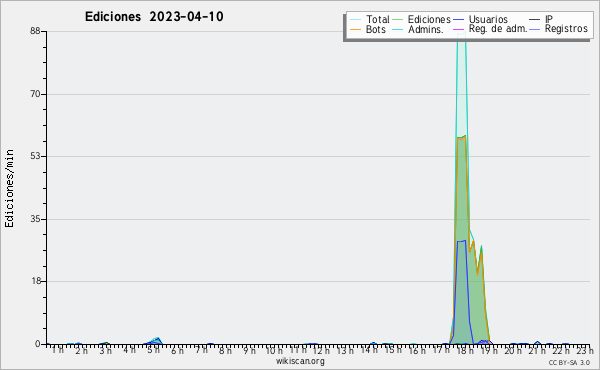Click the y-axis value 0
The image size is (600, 370).
[x=38, y=344]
